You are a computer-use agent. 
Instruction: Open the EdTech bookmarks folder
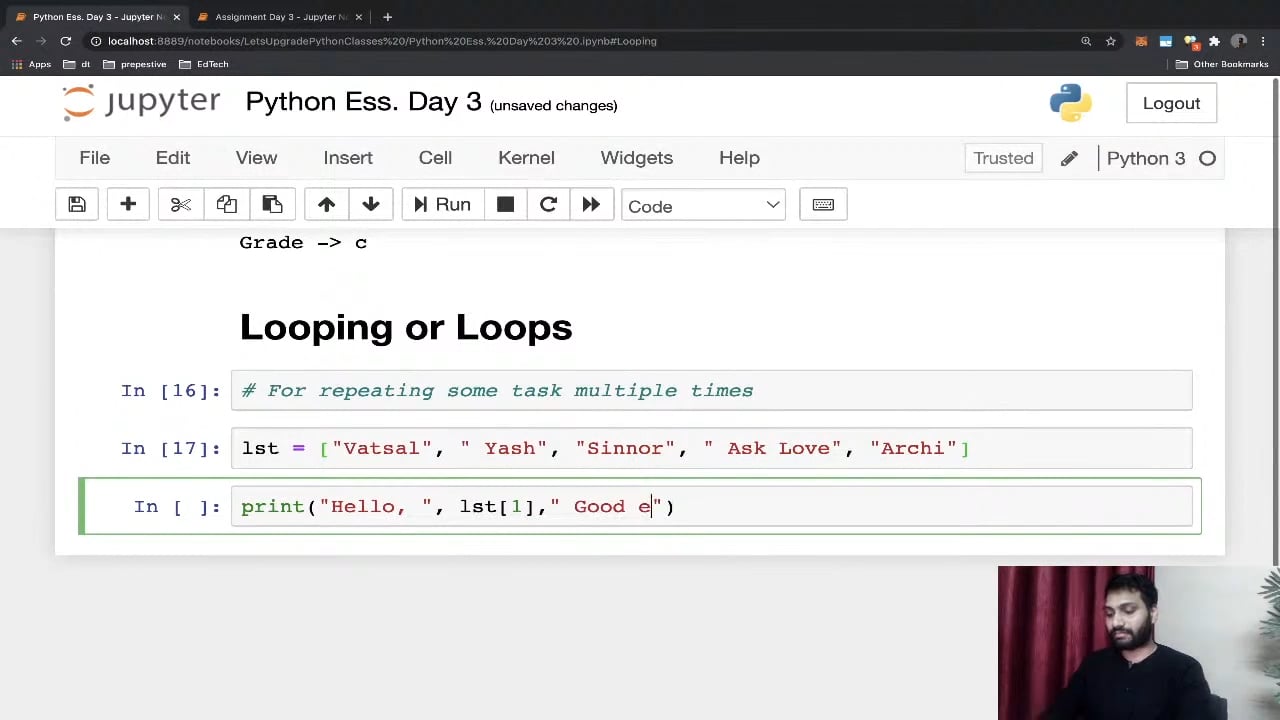point(204,64)
